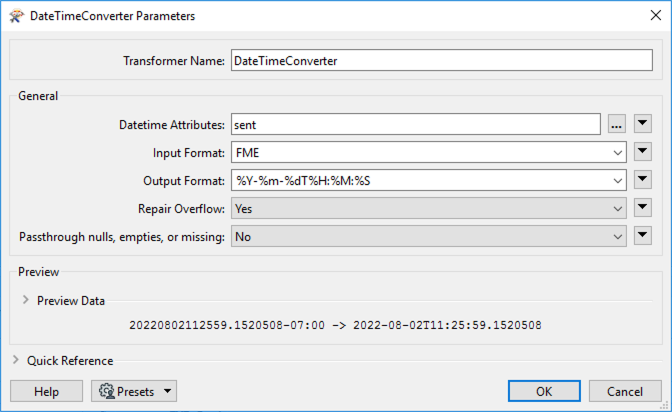This screenshot has height=412, width=672.
Task: Open arrow menu beside Passthrough nulls setting
Action: (643, 236)
